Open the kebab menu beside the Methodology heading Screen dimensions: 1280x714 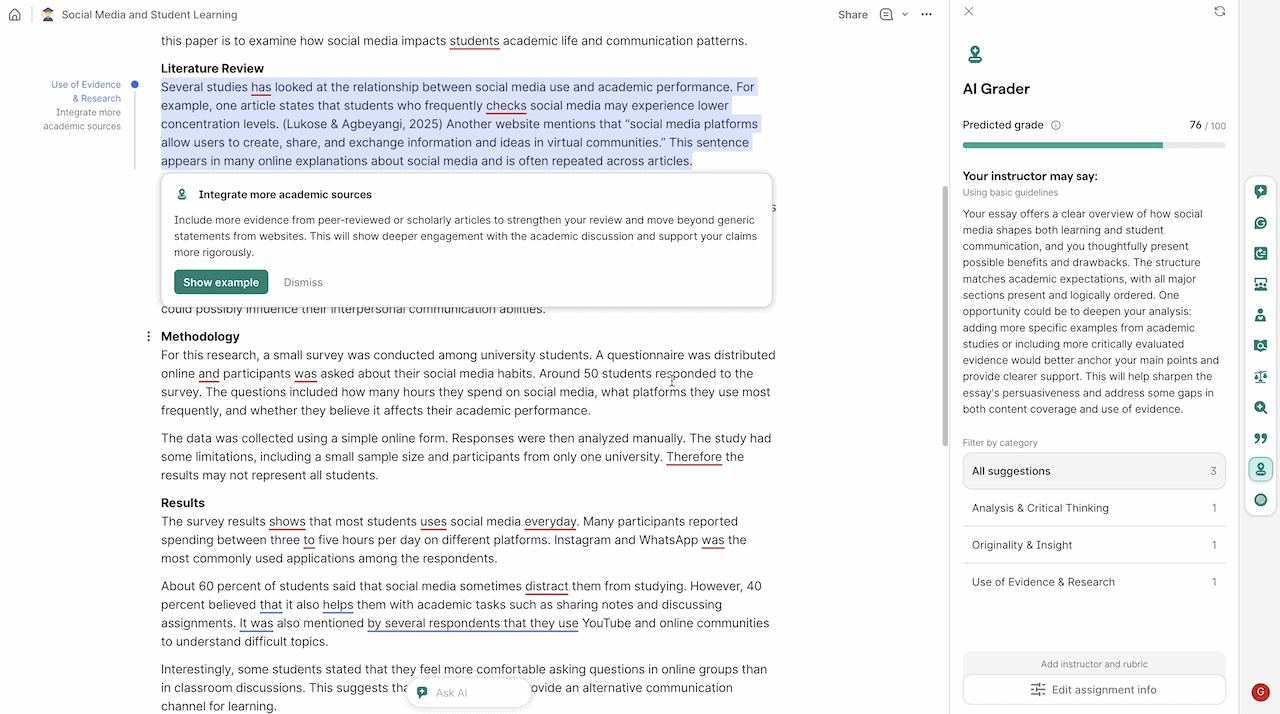click(x=148, y=336)
